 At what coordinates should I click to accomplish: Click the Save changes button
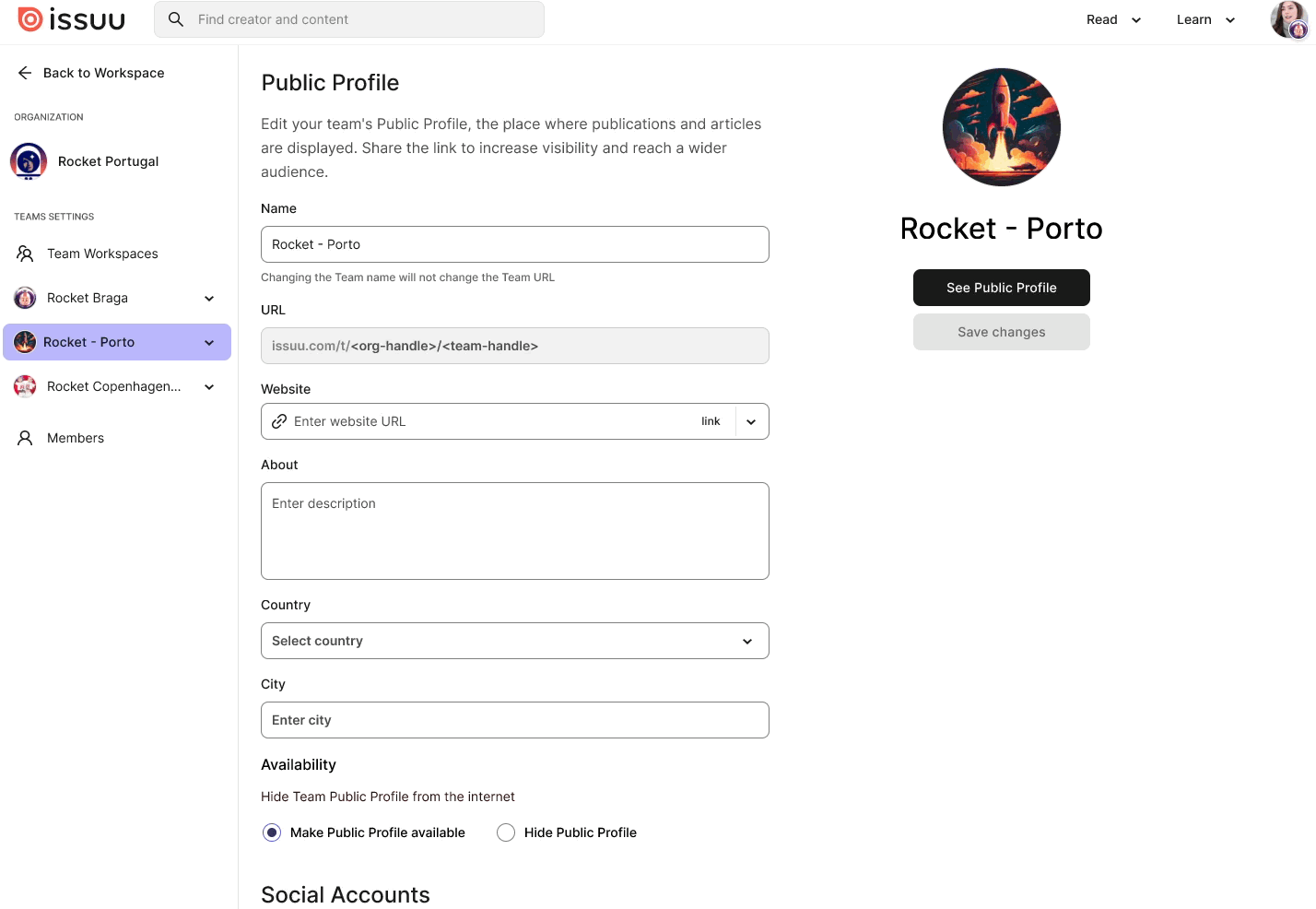(1002, 332)
